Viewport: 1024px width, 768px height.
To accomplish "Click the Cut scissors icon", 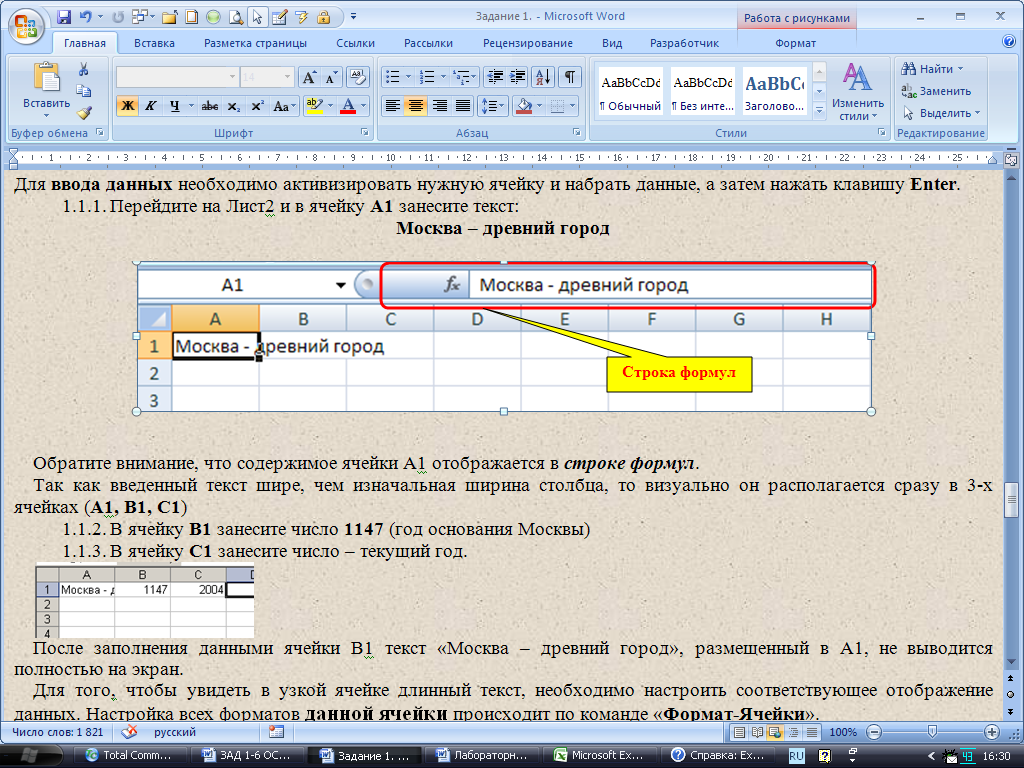I will coord(84,69).
